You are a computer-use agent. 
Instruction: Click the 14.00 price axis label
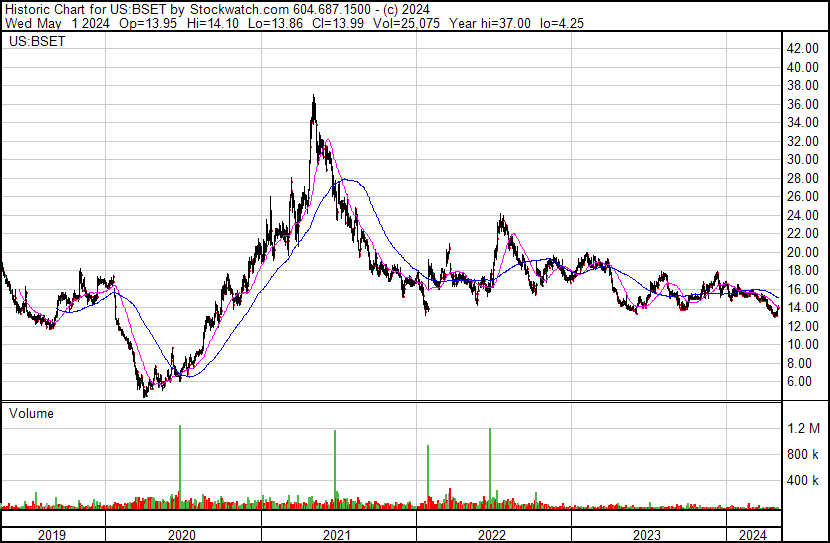click(803, 307)
